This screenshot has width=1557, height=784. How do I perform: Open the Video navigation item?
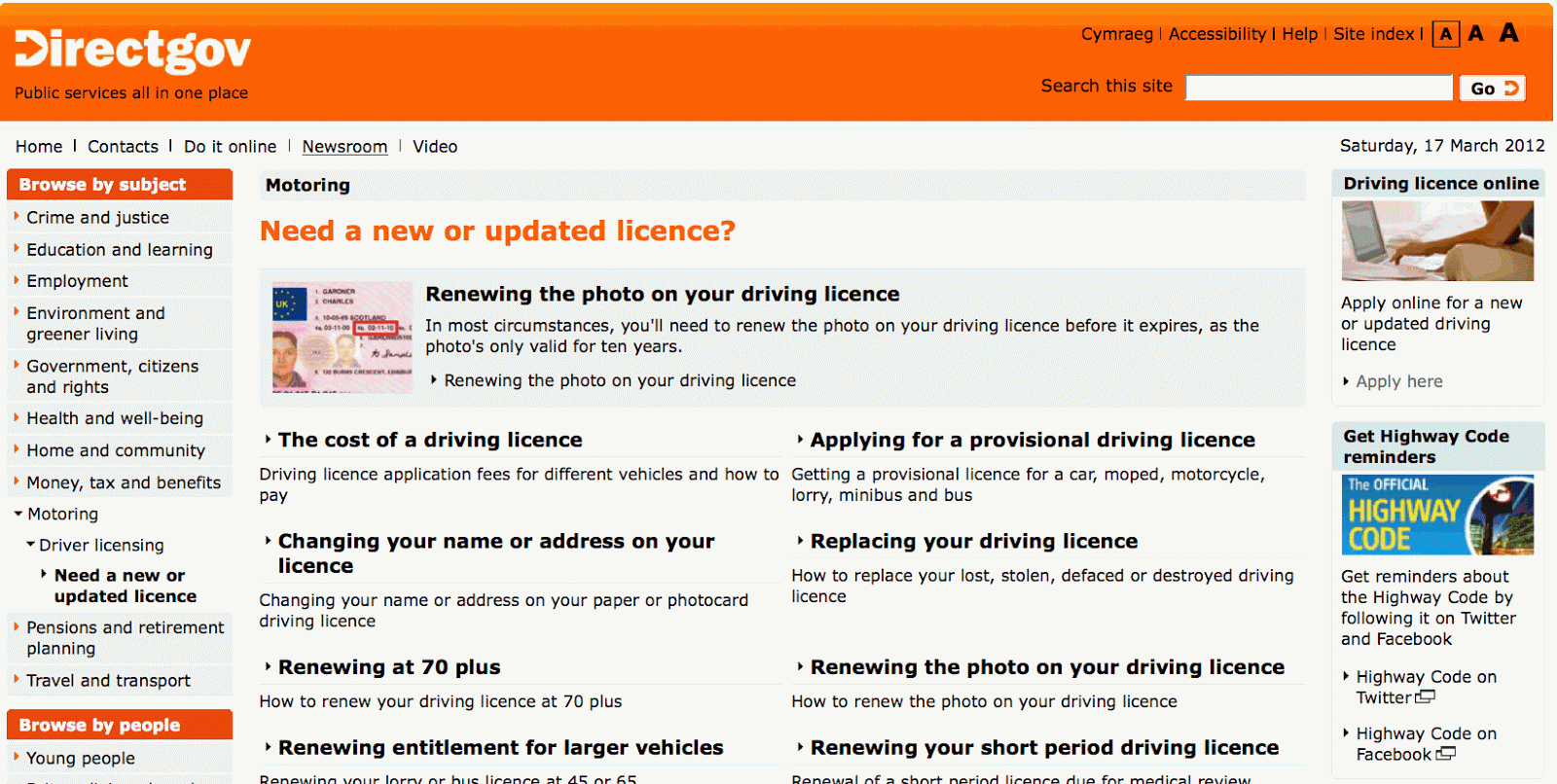tap(435, 147)
